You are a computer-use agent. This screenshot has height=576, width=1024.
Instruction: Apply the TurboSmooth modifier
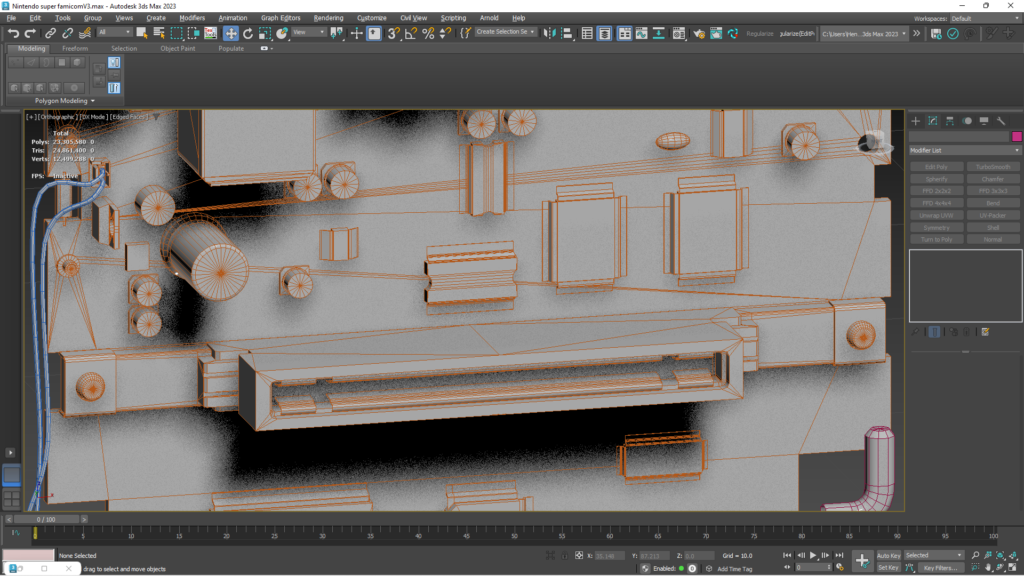994,166
